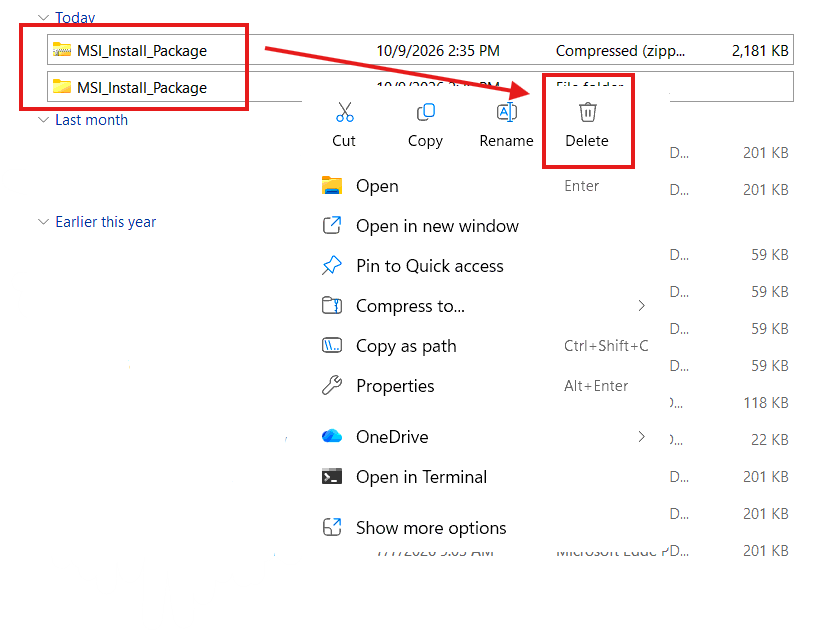
Task: Click the Today group label
Action: [x=75, y=17]
